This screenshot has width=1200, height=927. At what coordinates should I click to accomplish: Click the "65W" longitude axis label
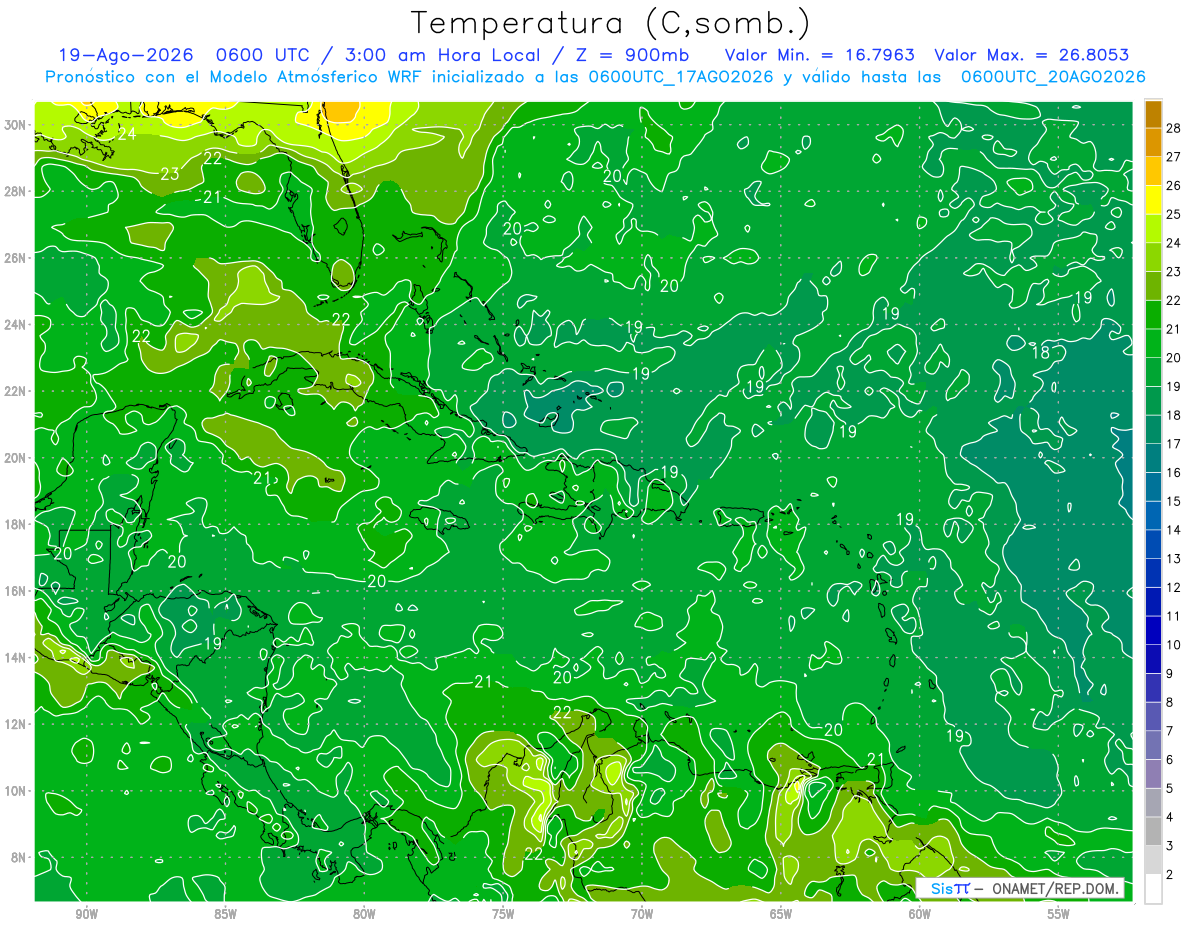[781, 914]
